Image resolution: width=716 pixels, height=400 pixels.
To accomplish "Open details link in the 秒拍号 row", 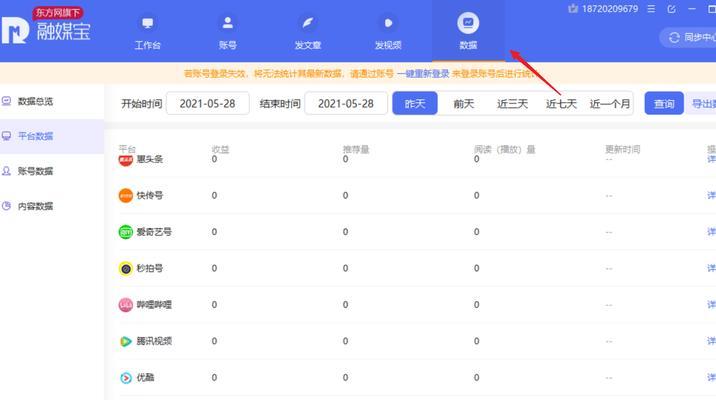I will pos(711,268).
